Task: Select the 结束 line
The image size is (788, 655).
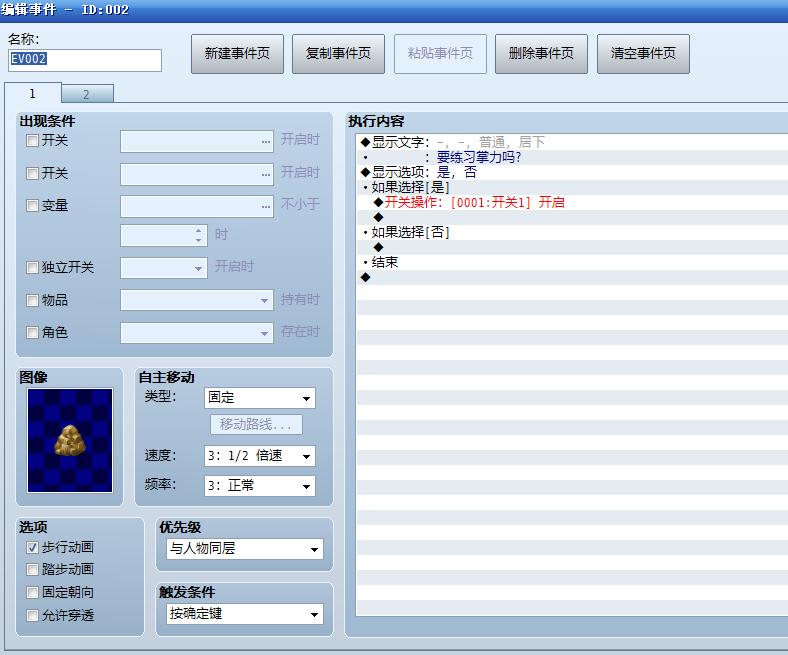Action: coord(572,262)
